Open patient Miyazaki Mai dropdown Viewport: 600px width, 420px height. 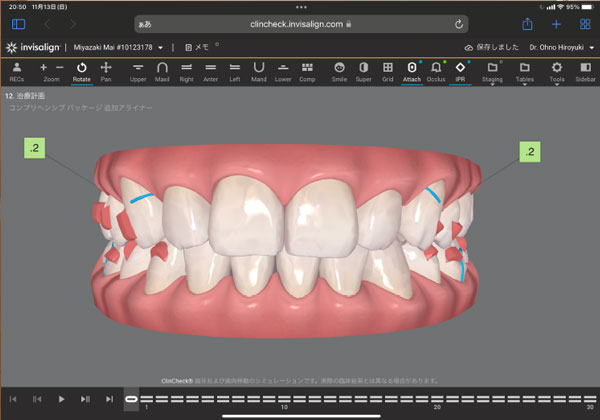[x=118, y=47]
